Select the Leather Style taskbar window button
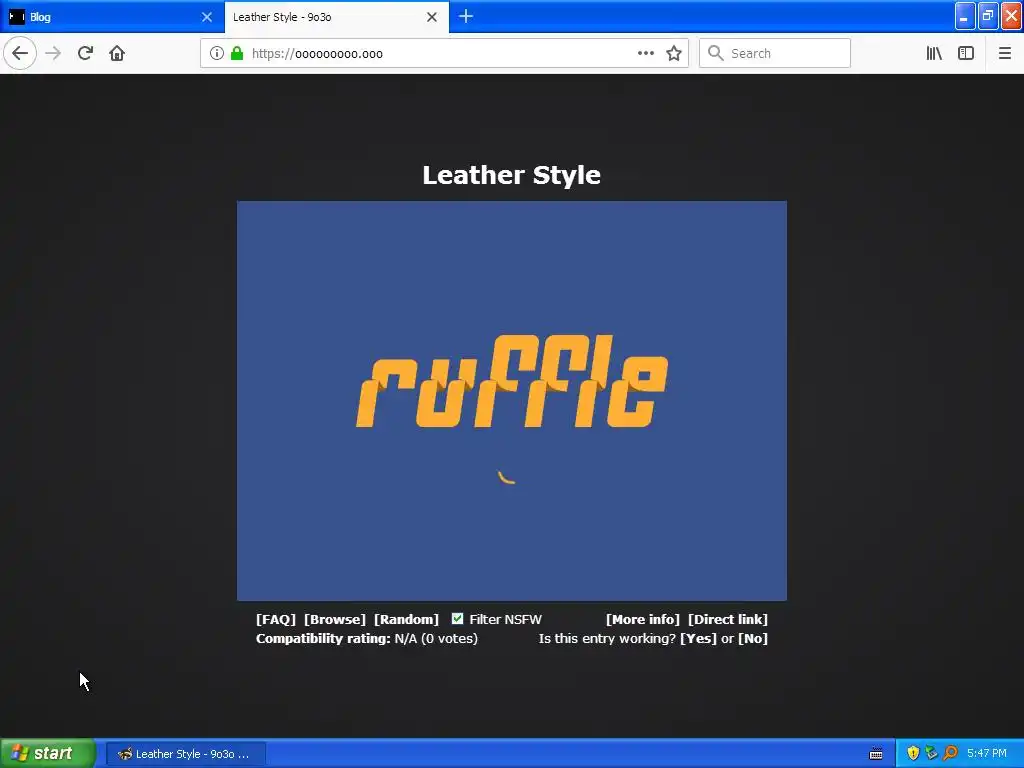 click(x=185, y=754)
